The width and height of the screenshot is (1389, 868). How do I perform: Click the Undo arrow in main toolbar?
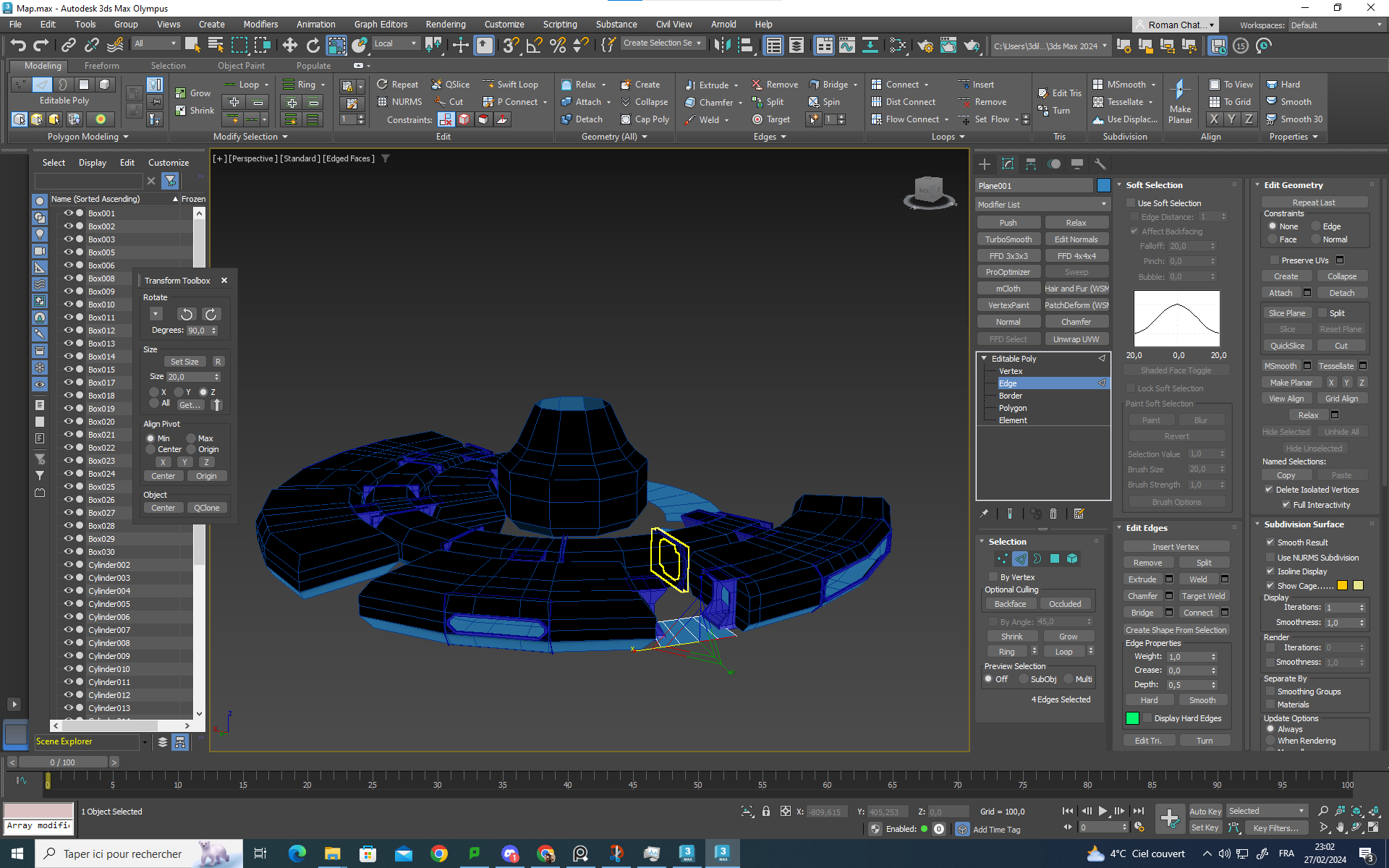tap(18, 46)
